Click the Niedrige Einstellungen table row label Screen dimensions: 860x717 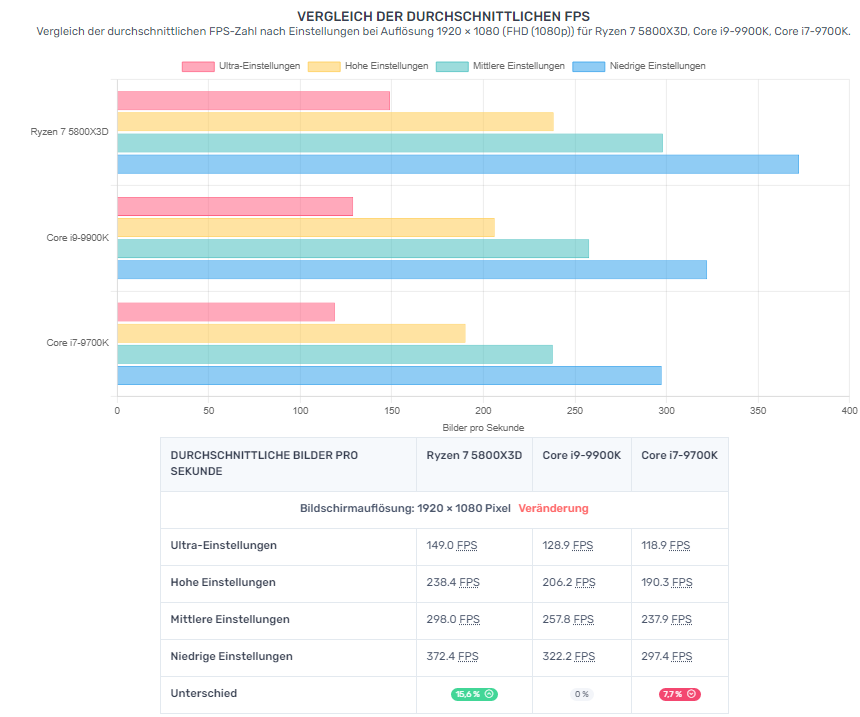coord(231,657)
